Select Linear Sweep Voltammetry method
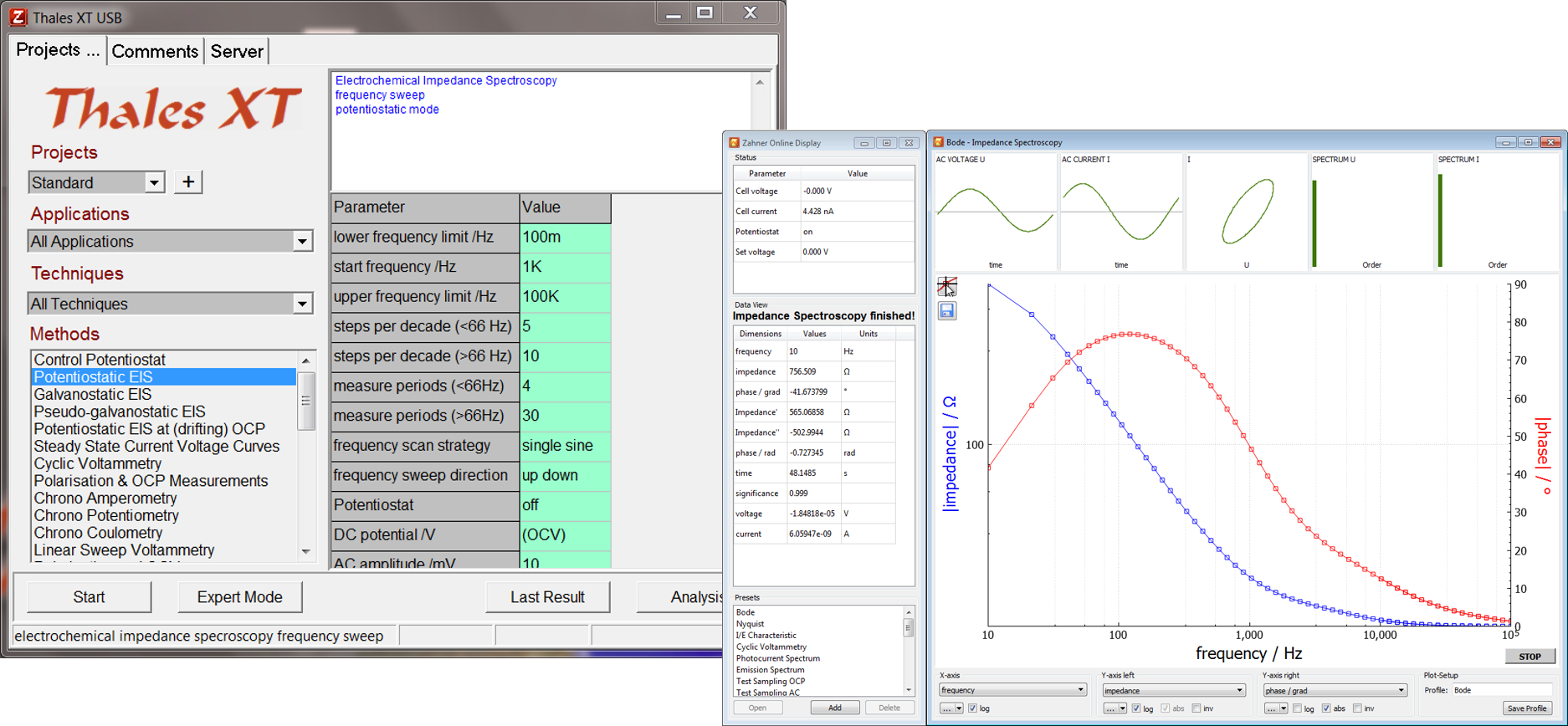Screen dimensions: 1568x726 click(x=124, y=550)
